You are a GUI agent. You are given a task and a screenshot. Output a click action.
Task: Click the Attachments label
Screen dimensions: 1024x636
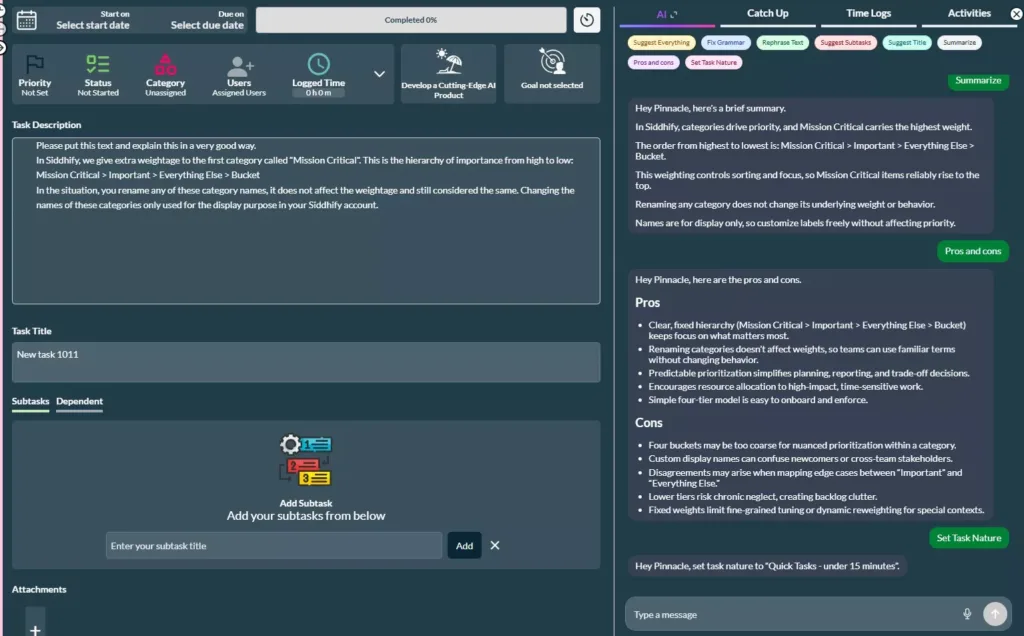point(39,589)
